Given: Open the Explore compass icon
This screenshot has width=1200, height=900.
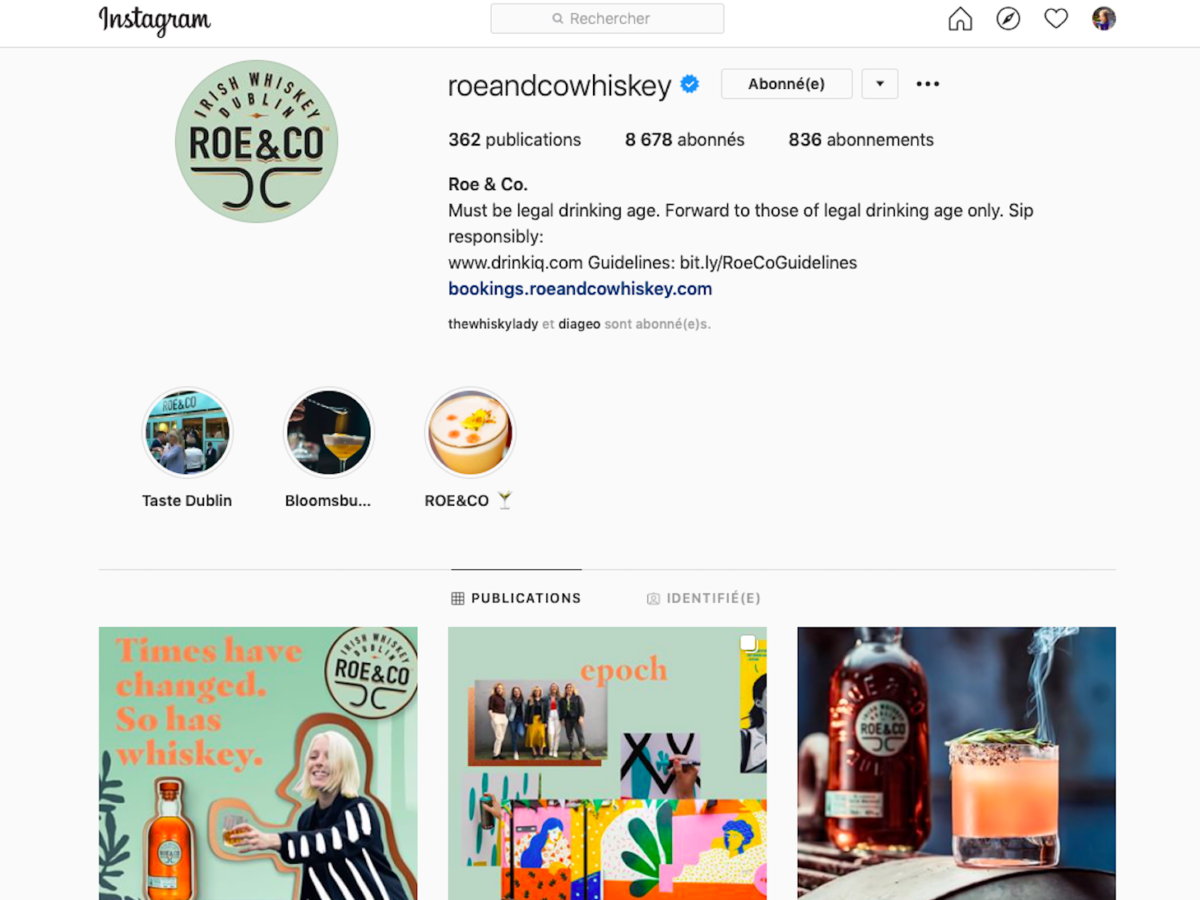Looking at the screenshot, I should (x=1008, y=19).
